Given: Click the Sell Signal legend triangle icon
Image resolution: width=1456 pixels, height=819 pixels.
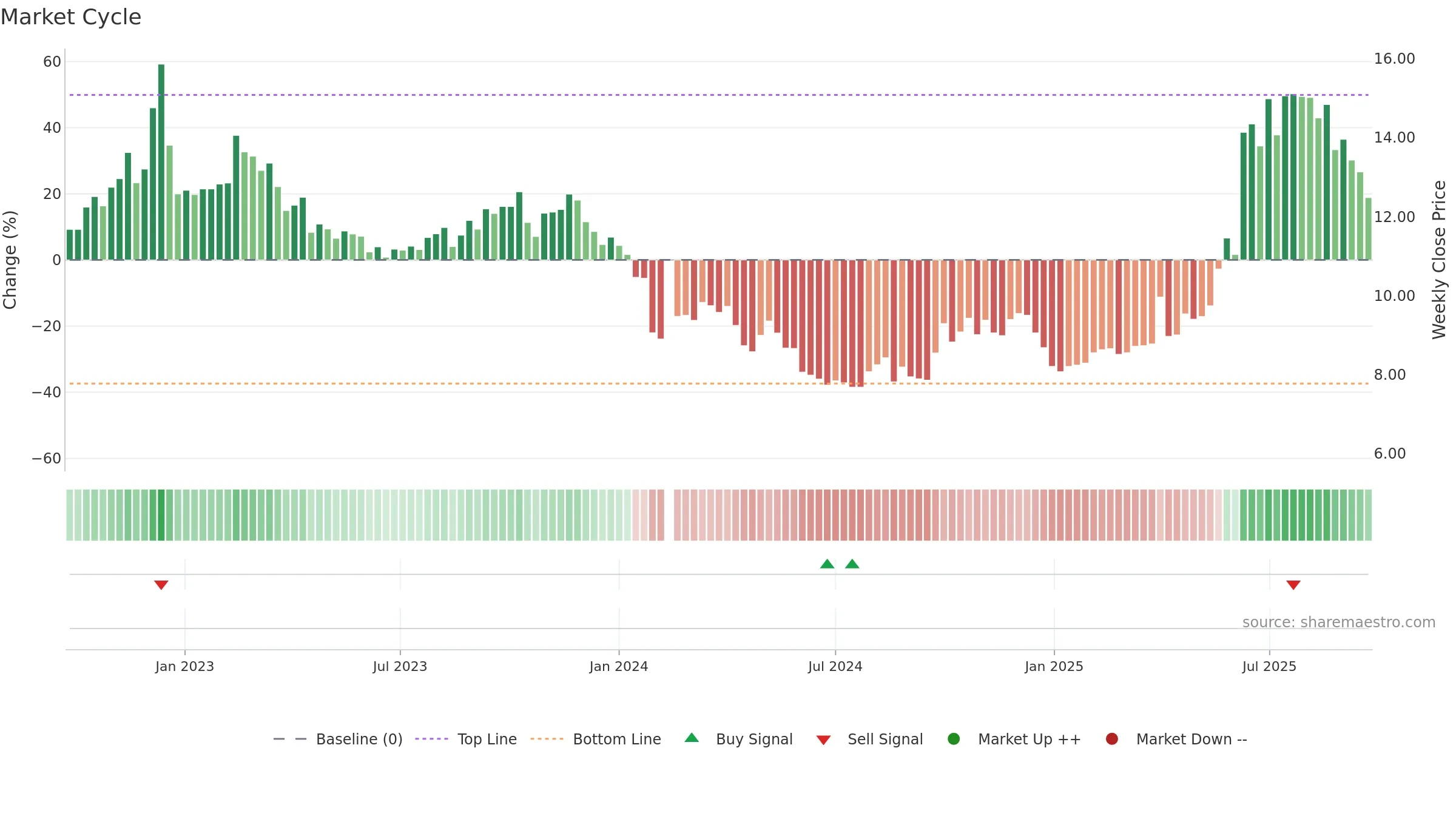Looking at the screenshot, I should pos(823,740).
